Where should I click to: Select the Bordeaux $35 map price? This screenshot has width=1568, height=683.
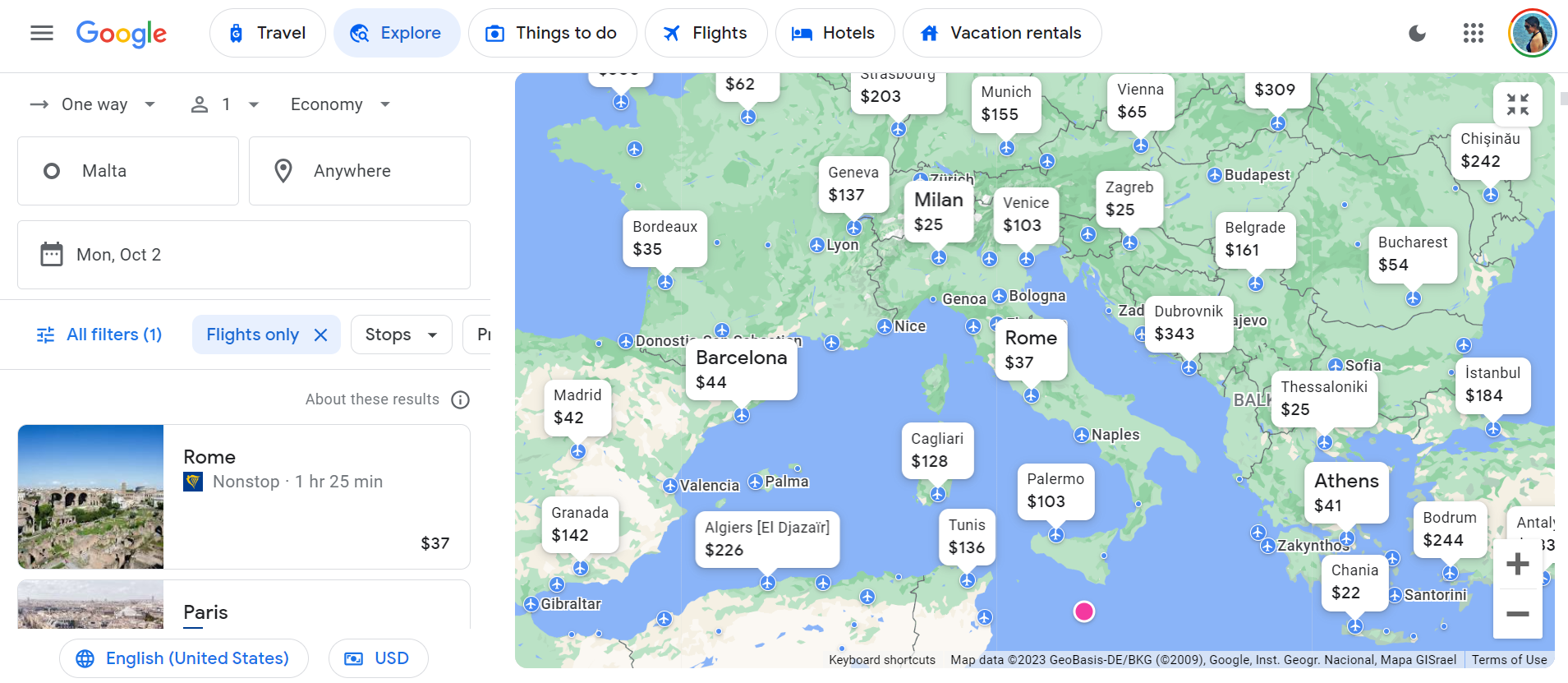click(664, 238)
